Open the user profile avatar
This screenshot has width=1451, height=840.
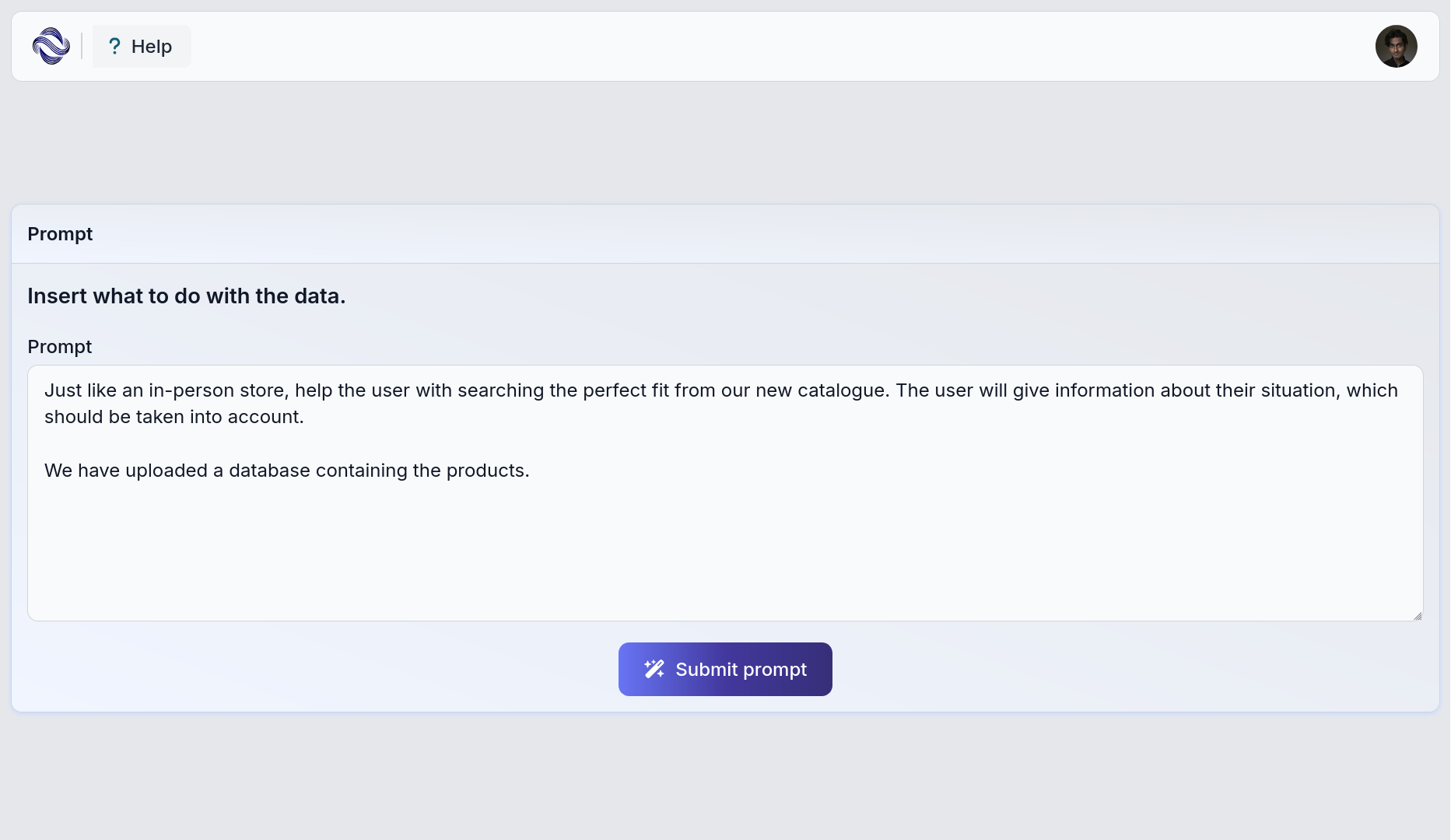[1396, 47]
